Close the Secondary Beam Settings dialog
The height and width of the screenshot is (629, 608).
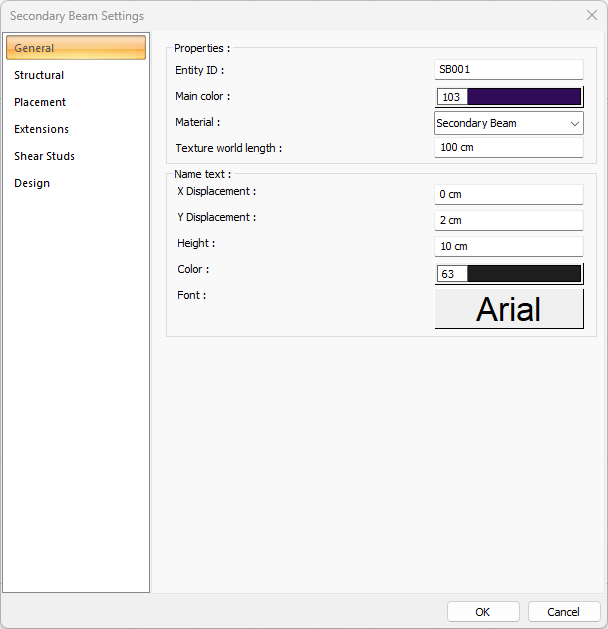pyautogui.click(x=591, y=15)
